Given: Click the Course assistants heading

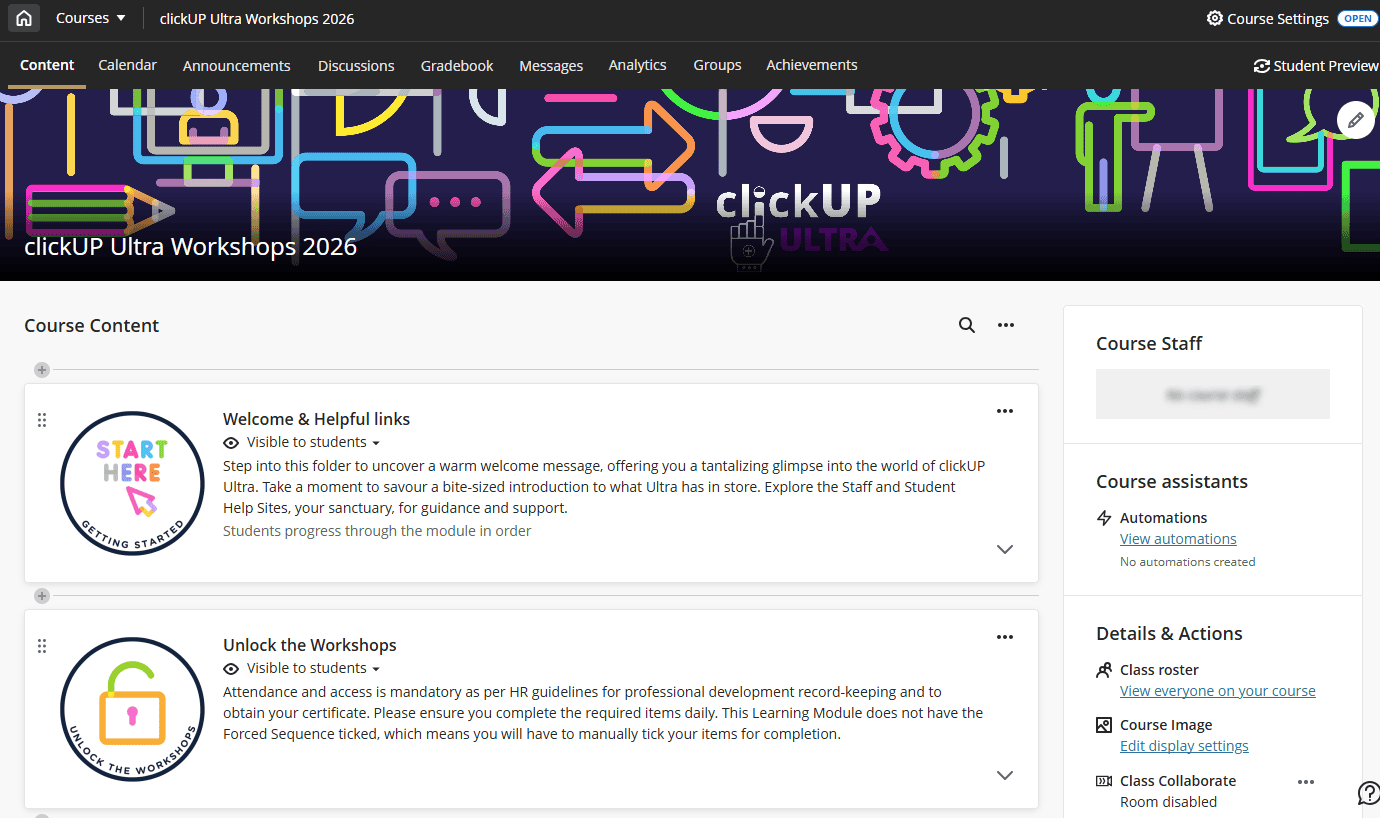Looking at the screenshot, I should point(1172,482).
